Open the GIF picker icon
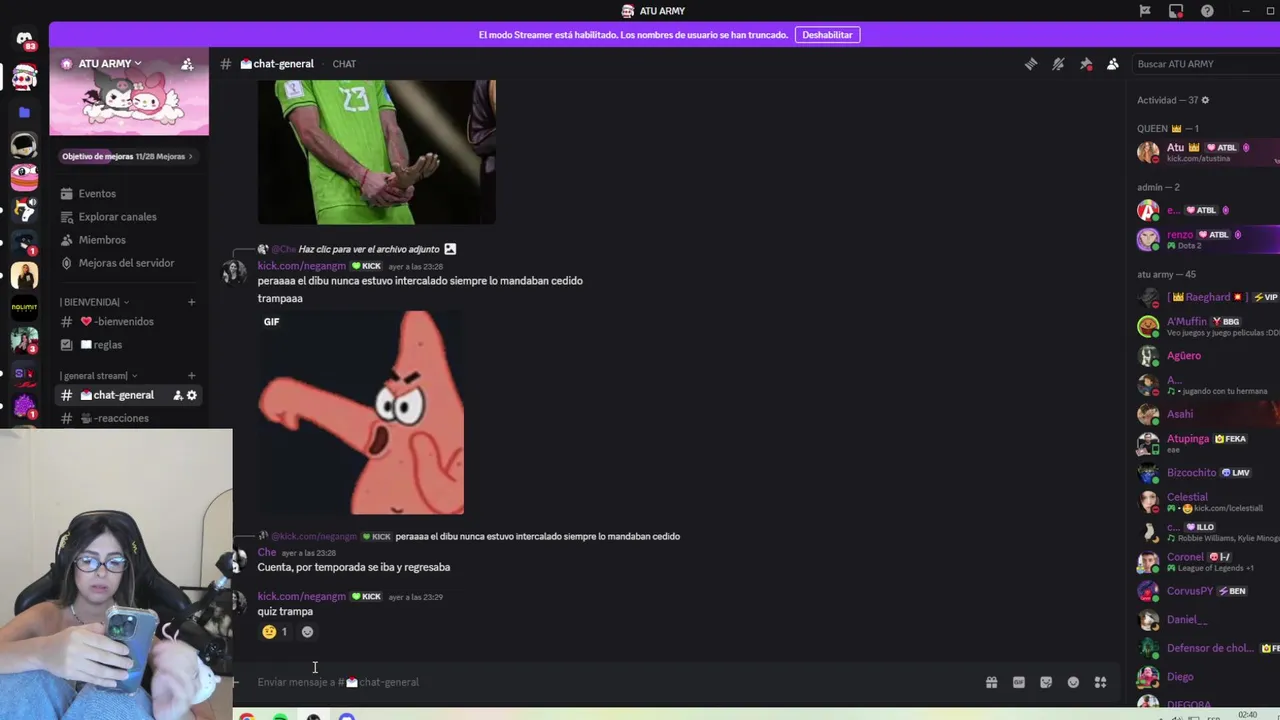The height and width of the screenshot is (720, 1280). [x=1018, y=682]
